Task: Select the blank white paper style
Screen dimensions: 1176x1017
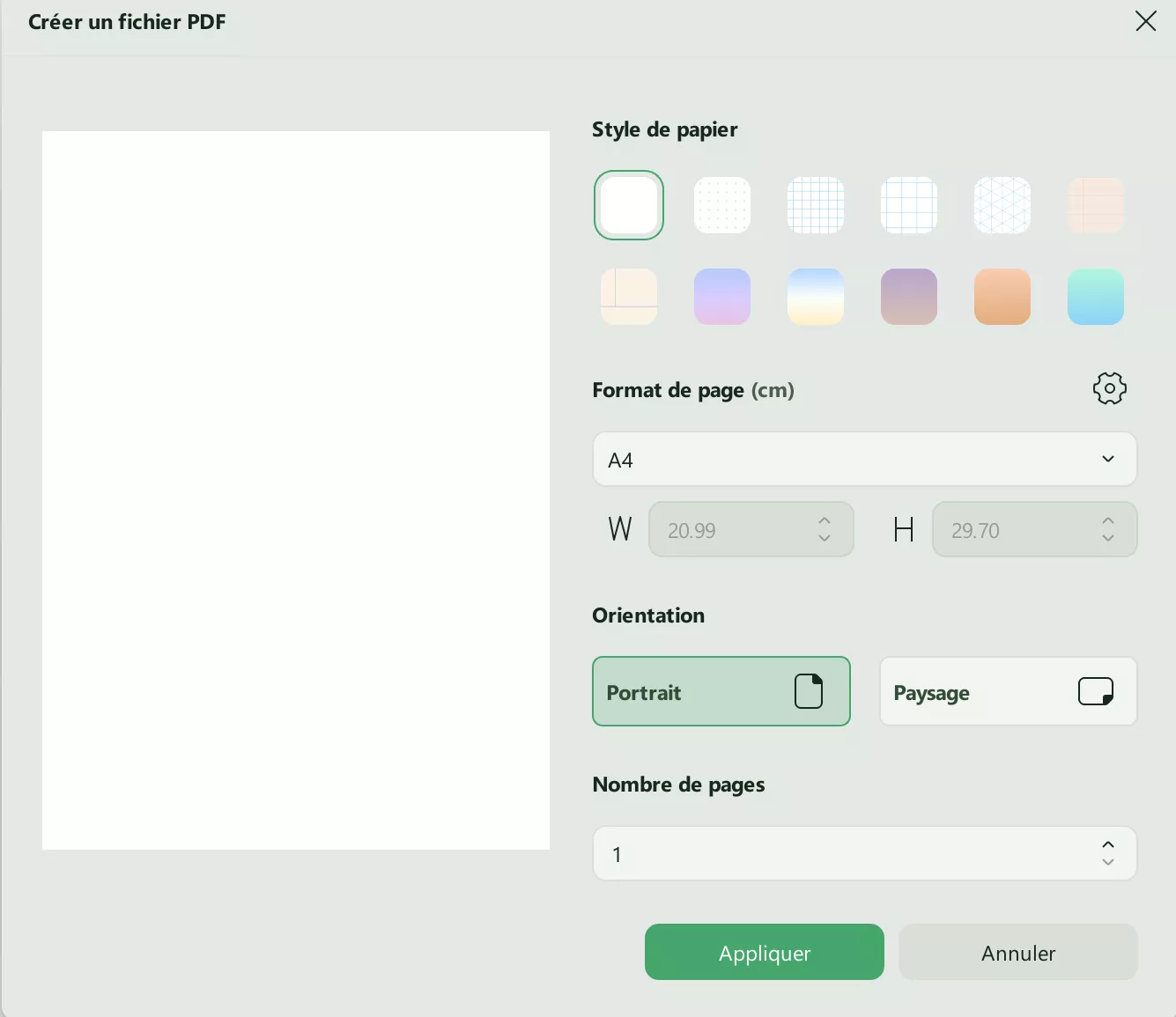Action: 628,205
